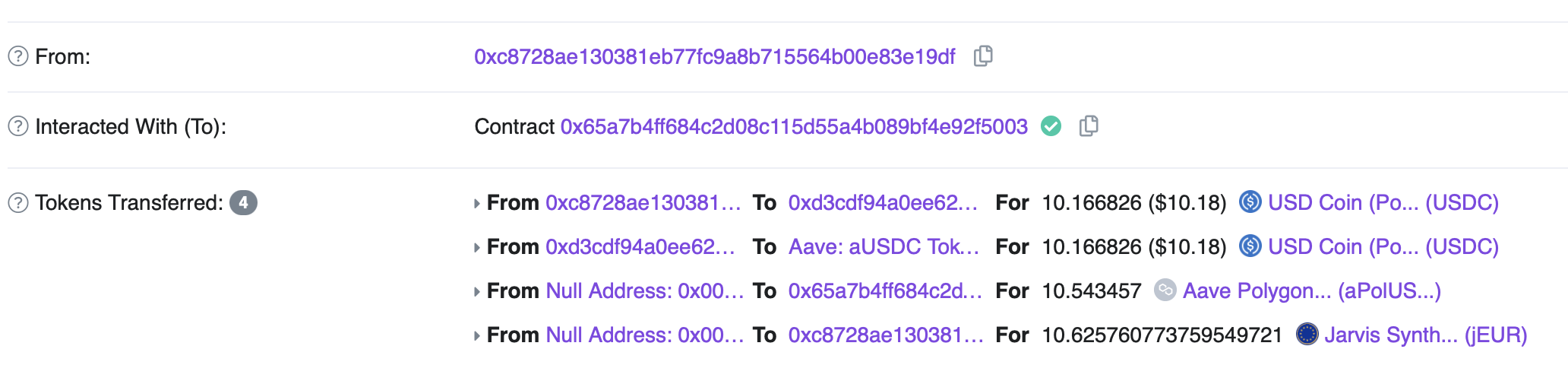Open contract 0x65a7b4ff684c2d08... address link
This screenshot has width=1568, height=365.
pos(794,126)
